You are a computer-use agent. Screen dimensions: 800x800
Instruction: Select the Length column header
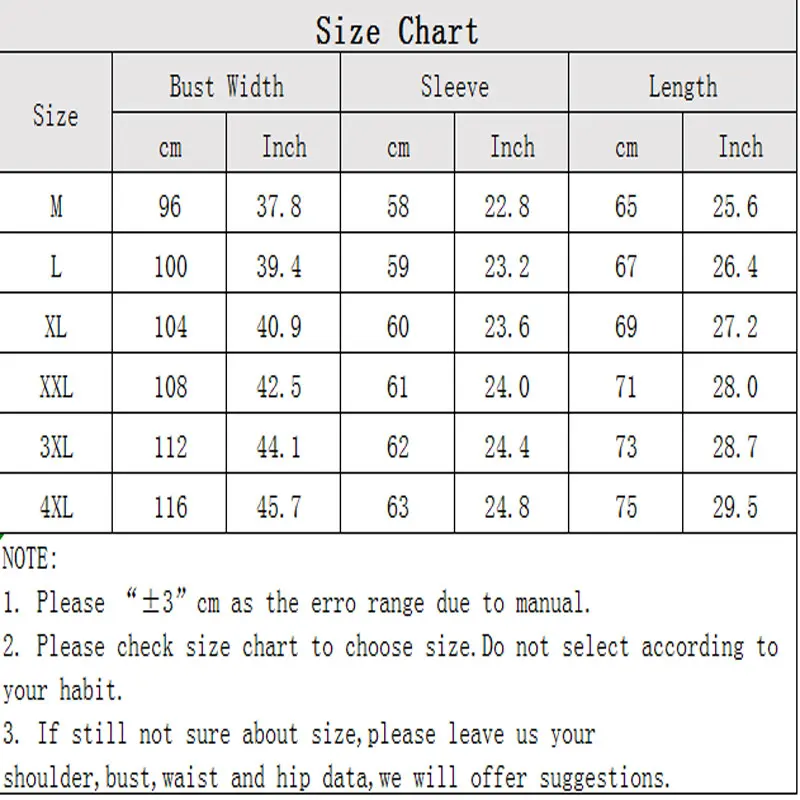tap(683, 86)
